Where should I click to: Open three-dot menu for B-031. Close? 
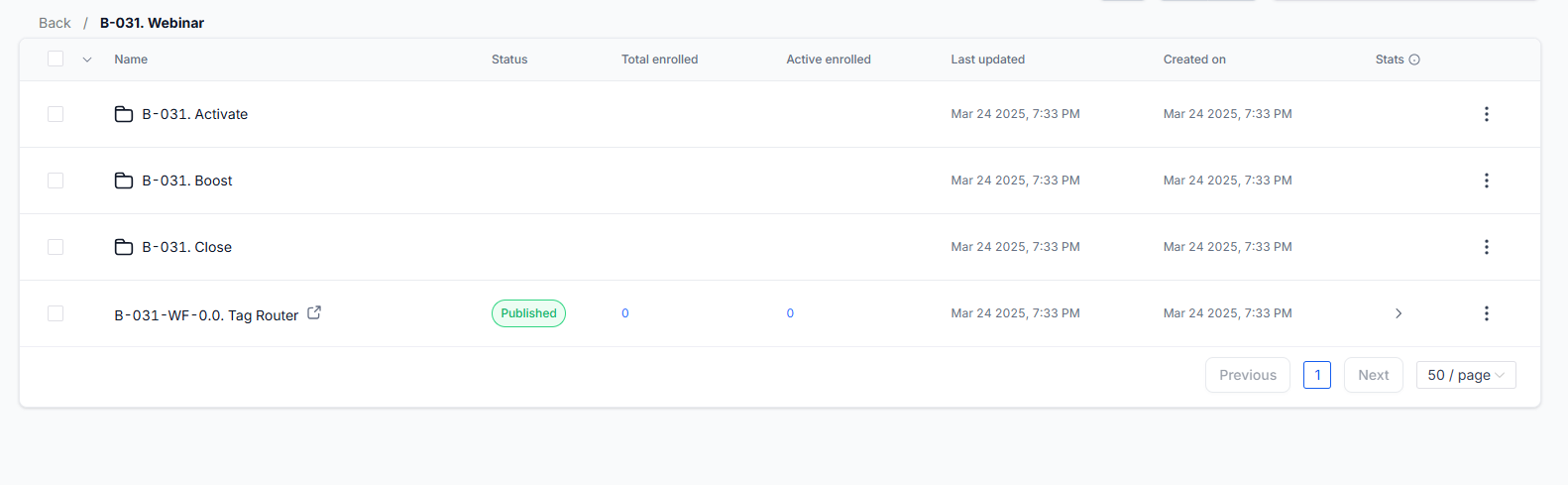tap(1486, 247)
